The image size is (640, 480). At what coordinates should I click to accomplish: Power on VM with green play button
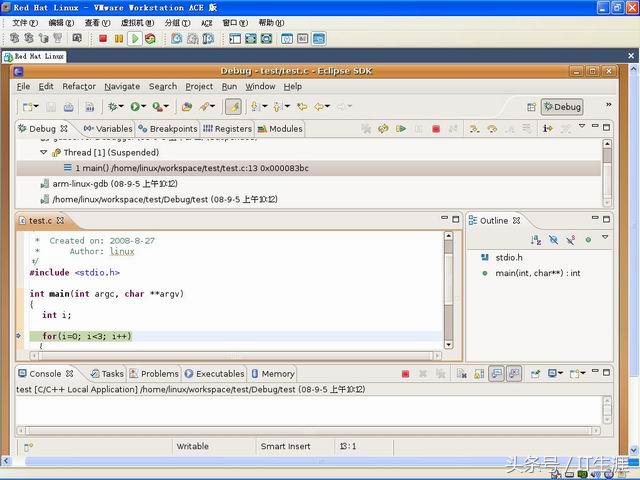135,39
